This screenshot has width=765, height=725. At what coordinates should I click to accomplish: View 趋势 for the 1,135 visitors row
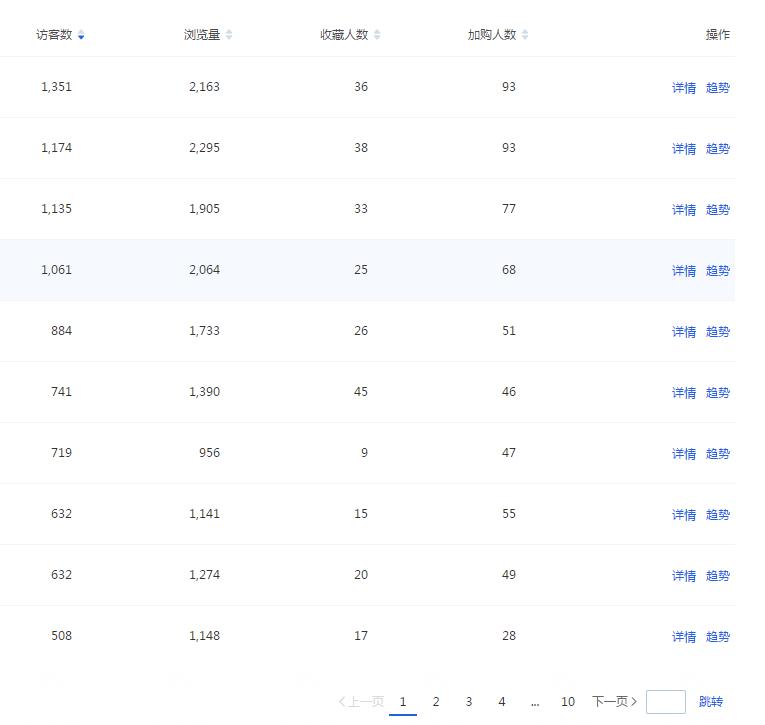coord(718,210)
